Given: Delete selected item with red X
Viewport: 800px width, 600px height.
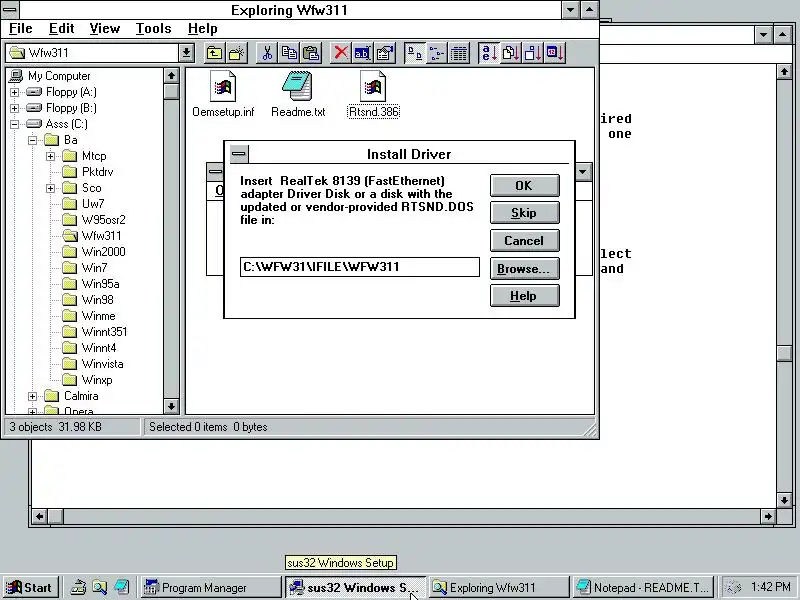Looking at the screenshot, I should point(340,53).
